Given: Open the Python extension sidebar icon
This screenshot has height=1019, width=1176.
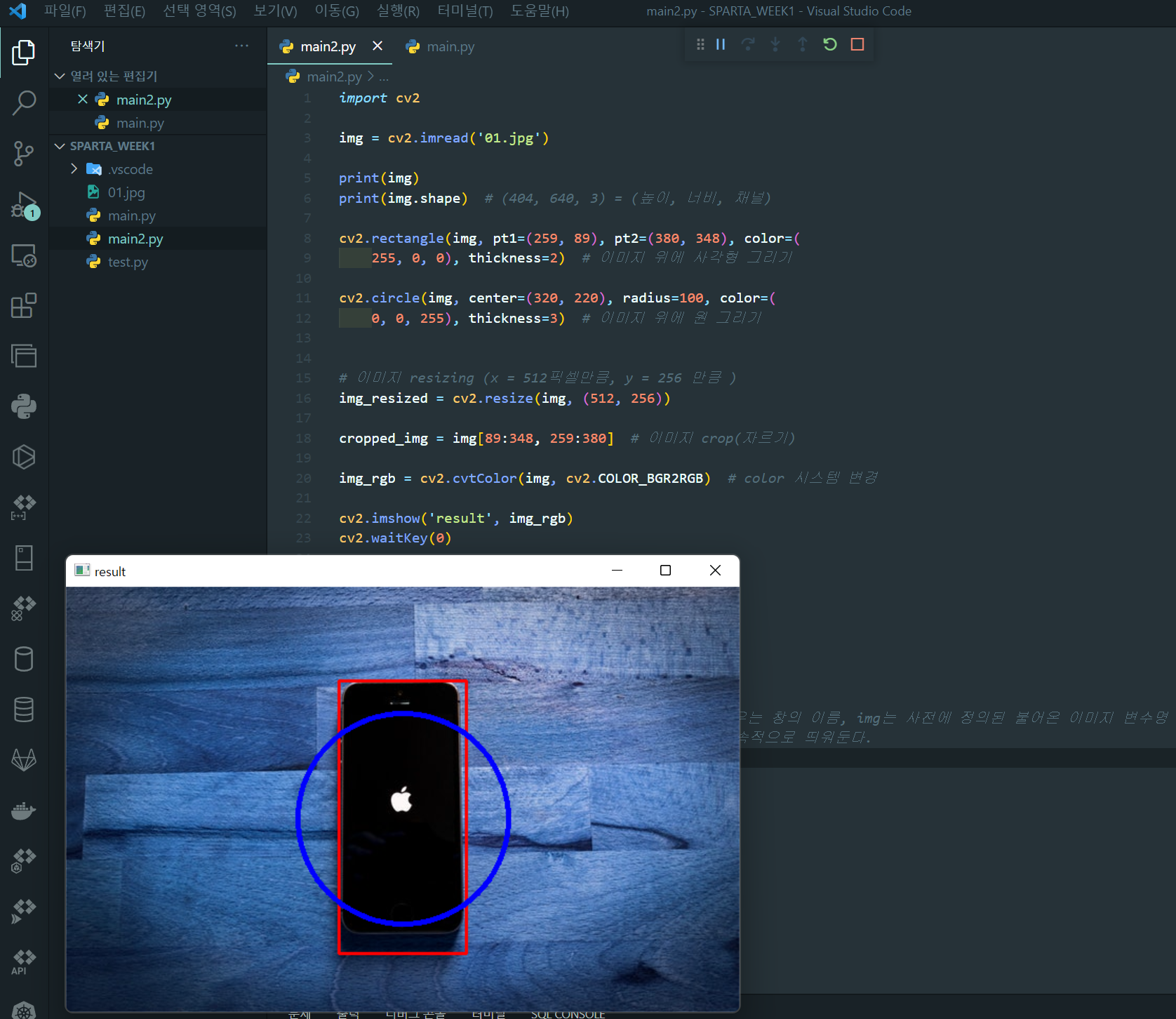Looking at the screenshot, I should pos(24,406).
